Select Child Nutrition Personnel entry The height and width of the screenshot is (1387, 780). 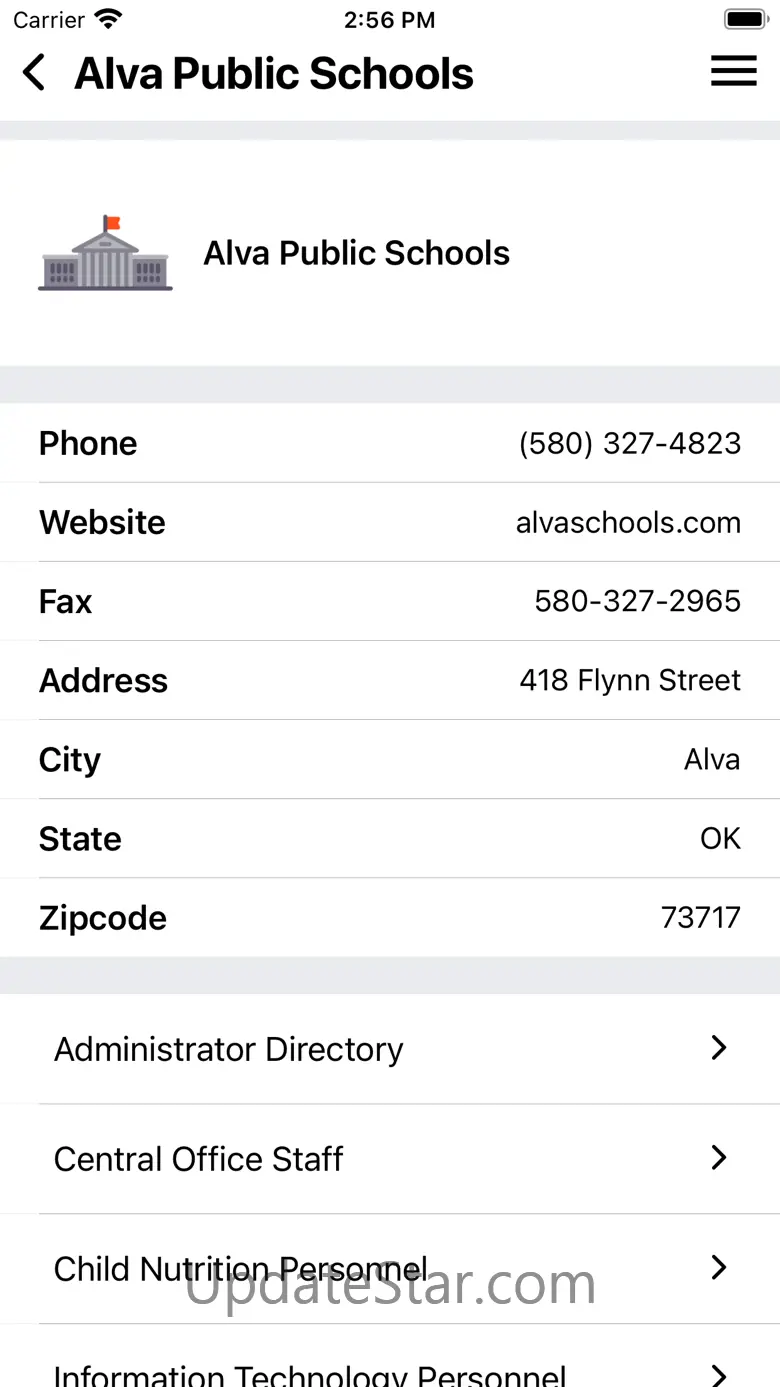click(x=390, y=1269)
